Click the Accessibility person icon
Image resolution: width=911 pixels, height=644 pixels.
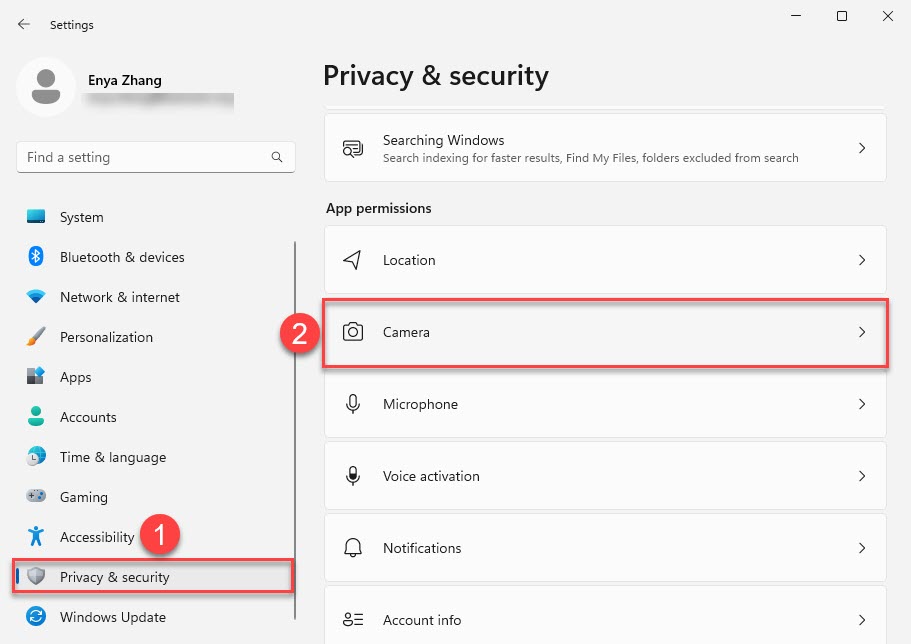point(36,537)
